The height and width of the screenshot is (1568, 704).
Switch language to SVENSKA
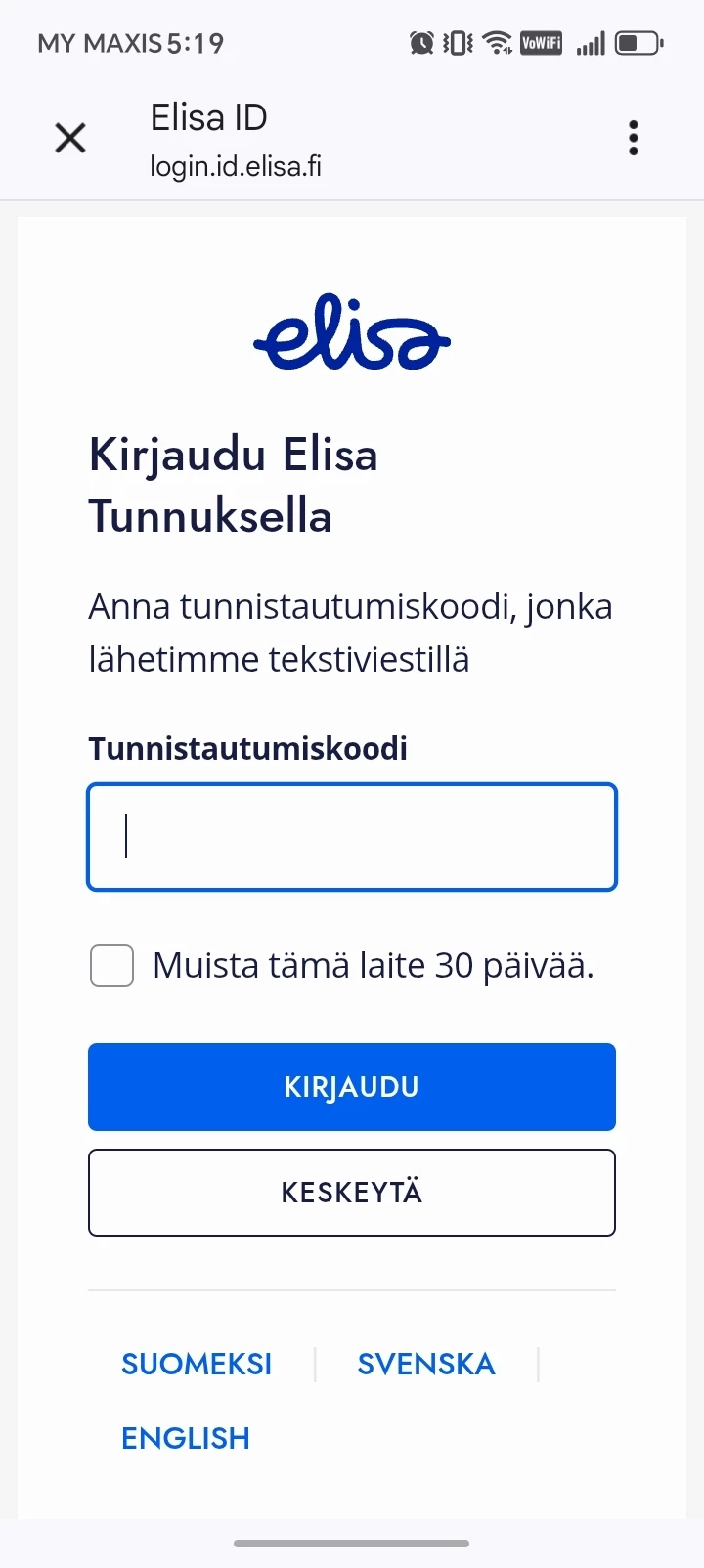[x=426, y=1364]
